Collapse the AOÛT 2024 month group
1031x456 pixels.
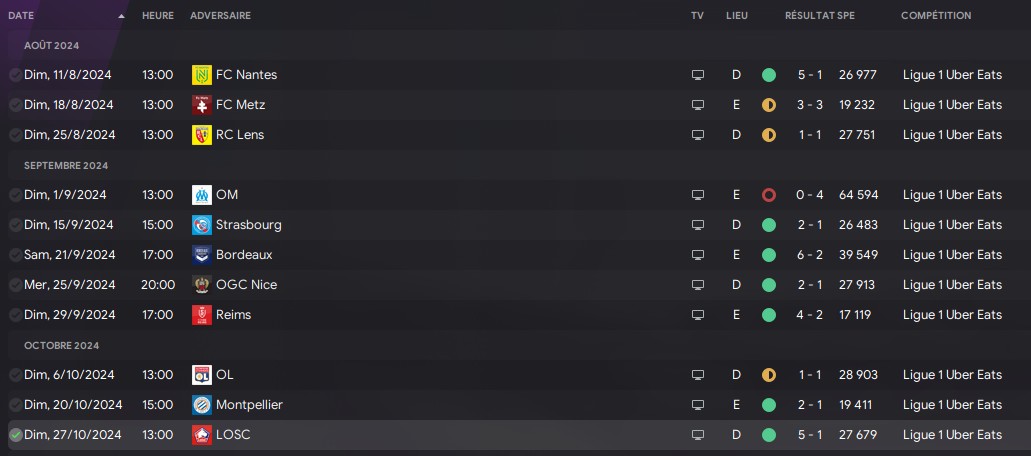click(51, 45)
